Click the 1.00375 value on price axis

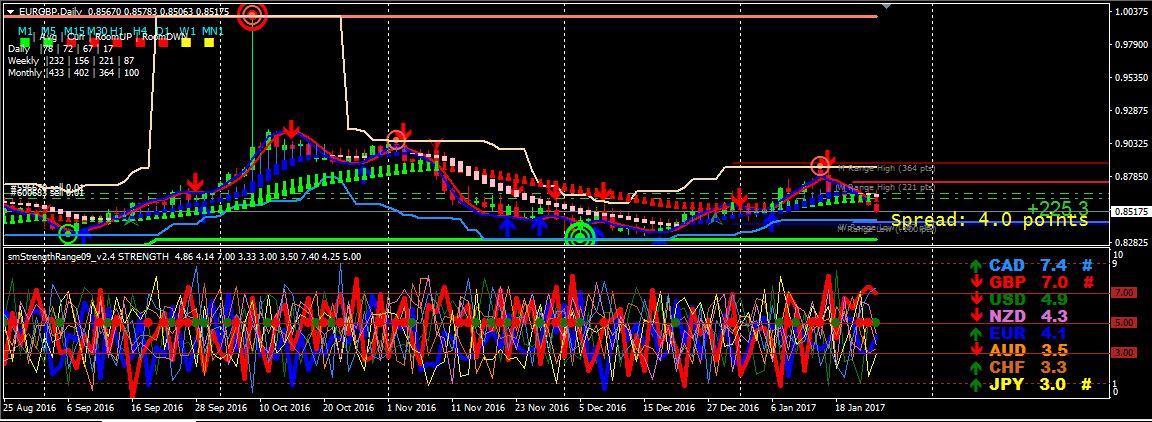(x=1130, y=12)
